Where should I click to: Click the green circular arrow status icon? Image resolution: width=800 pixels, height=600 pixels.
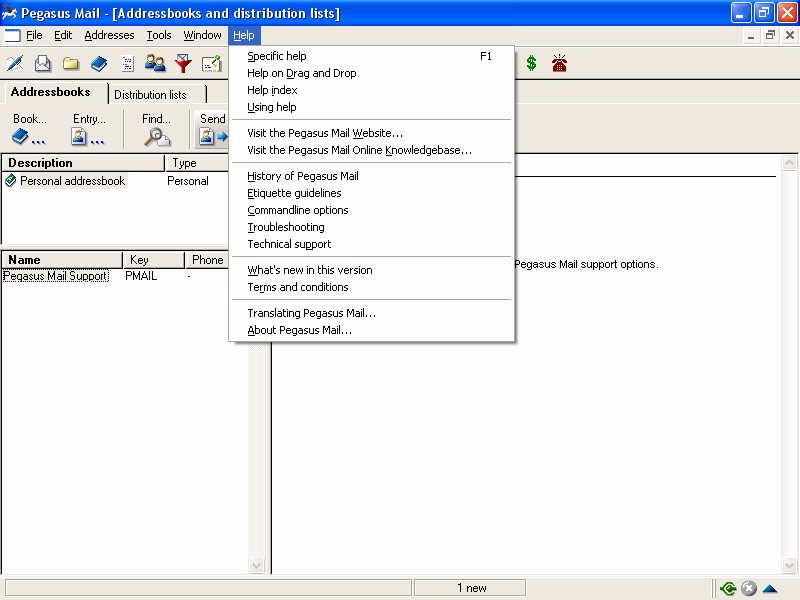click(x=728, y=588)
